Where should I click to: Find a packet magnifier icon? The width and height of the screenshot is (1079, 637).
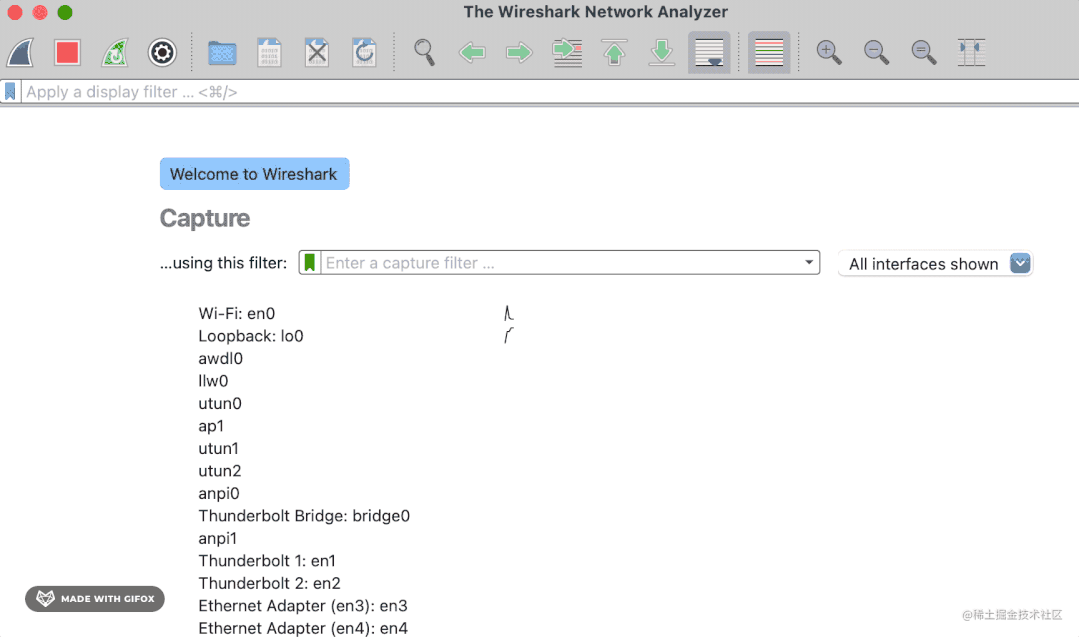(x=425, y=52)
